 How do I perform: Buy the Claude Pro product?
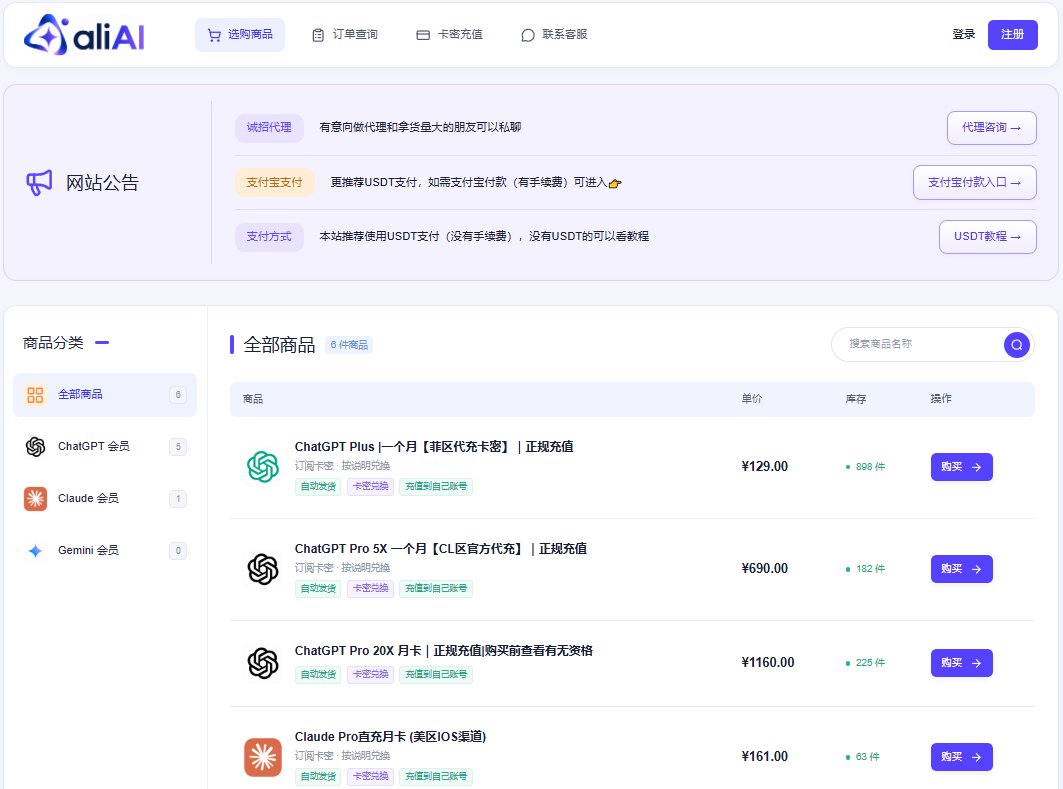click(961, 757)
